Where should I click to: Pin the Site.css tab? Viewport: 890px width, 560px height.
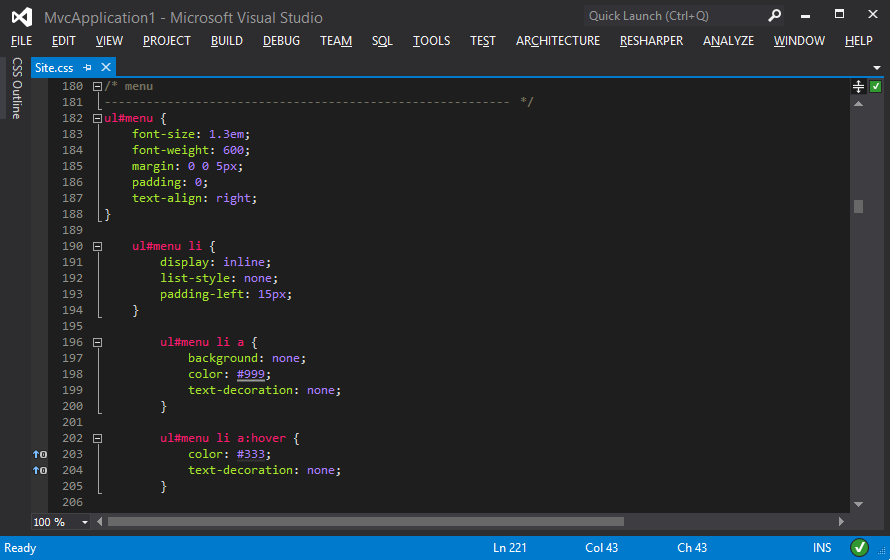point(88,68)
